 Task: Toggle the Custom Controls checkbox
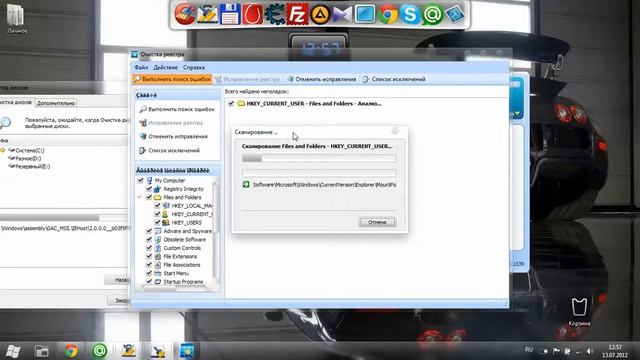[x=149, y=248]
